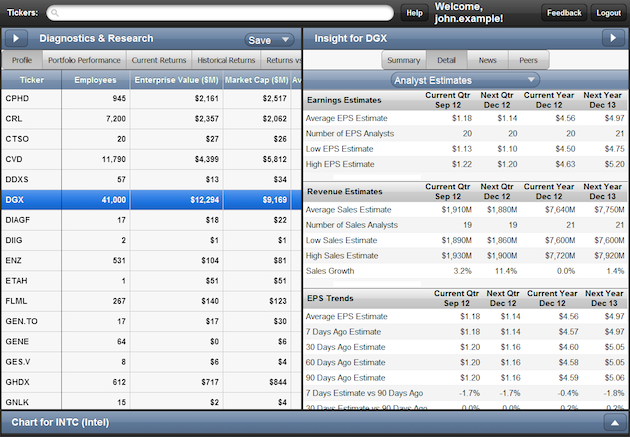Click the 90 Days Ago Estimate row
The height and width of the screenshot is (437, 630).
point(465,378)
